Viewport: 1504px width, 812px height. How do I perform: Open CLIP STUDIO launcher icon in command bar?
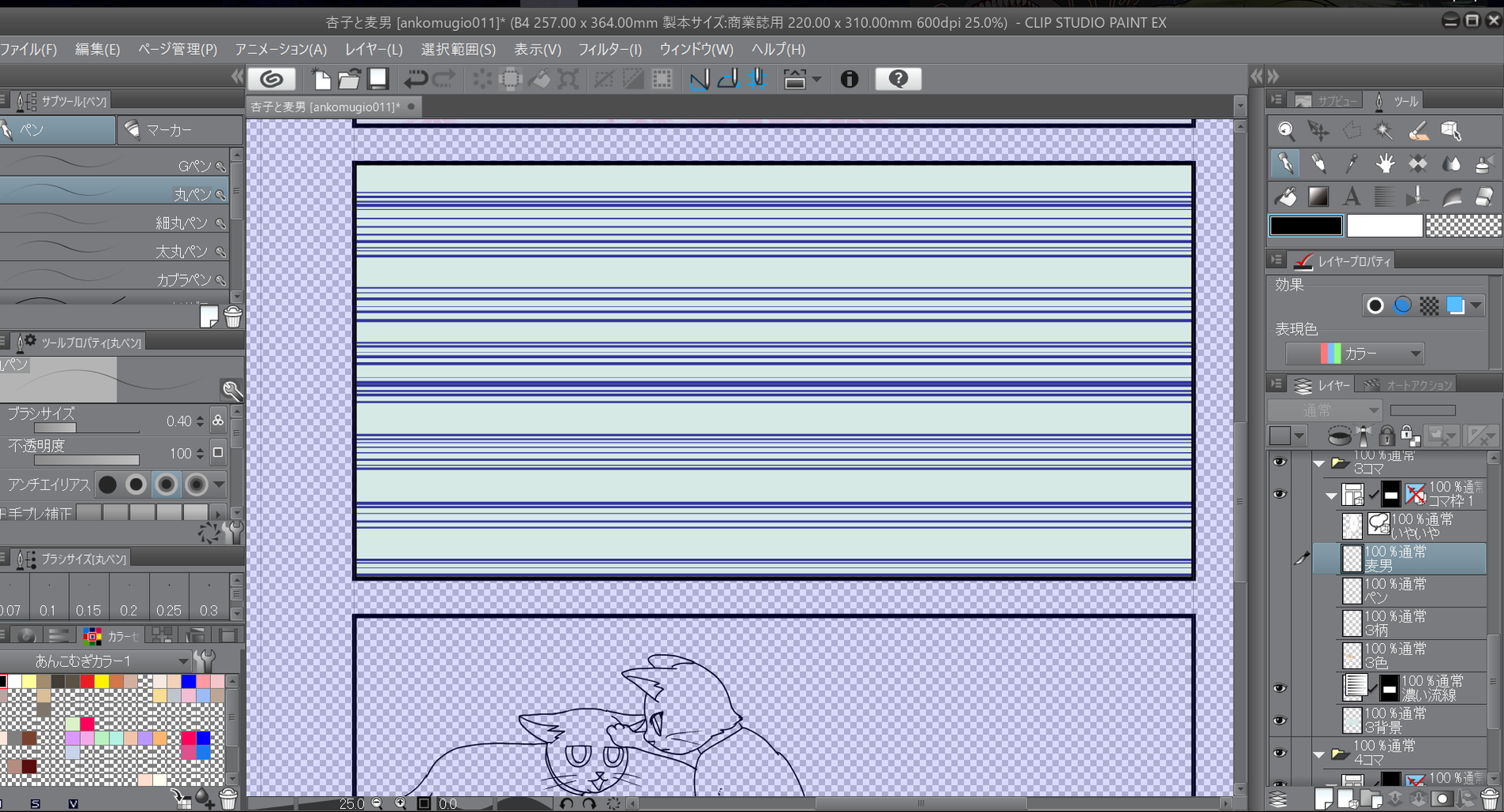click(x=271, y=79)
